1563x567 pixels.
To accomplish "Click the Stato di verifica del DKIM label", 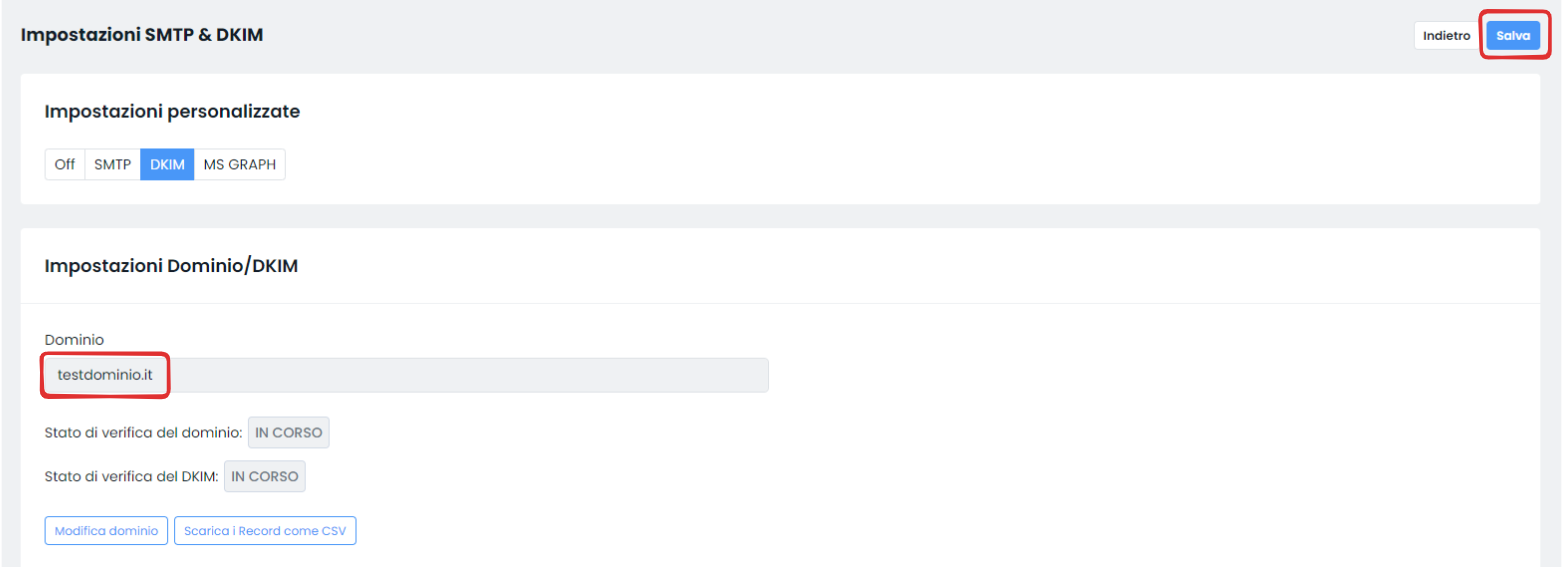I will click(131, 477).
